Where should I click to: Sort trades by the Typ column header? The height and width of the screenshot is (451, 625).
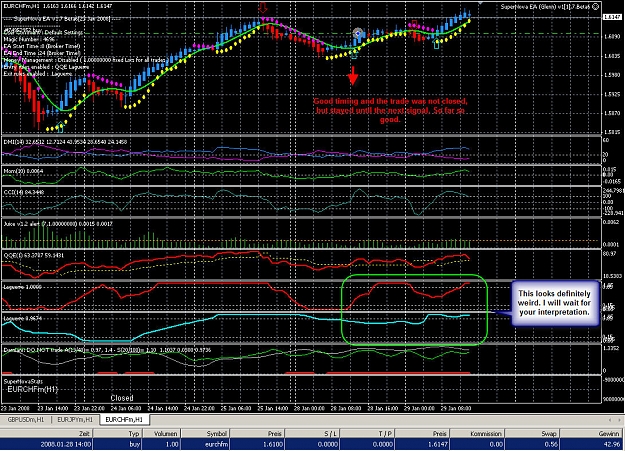117,434
